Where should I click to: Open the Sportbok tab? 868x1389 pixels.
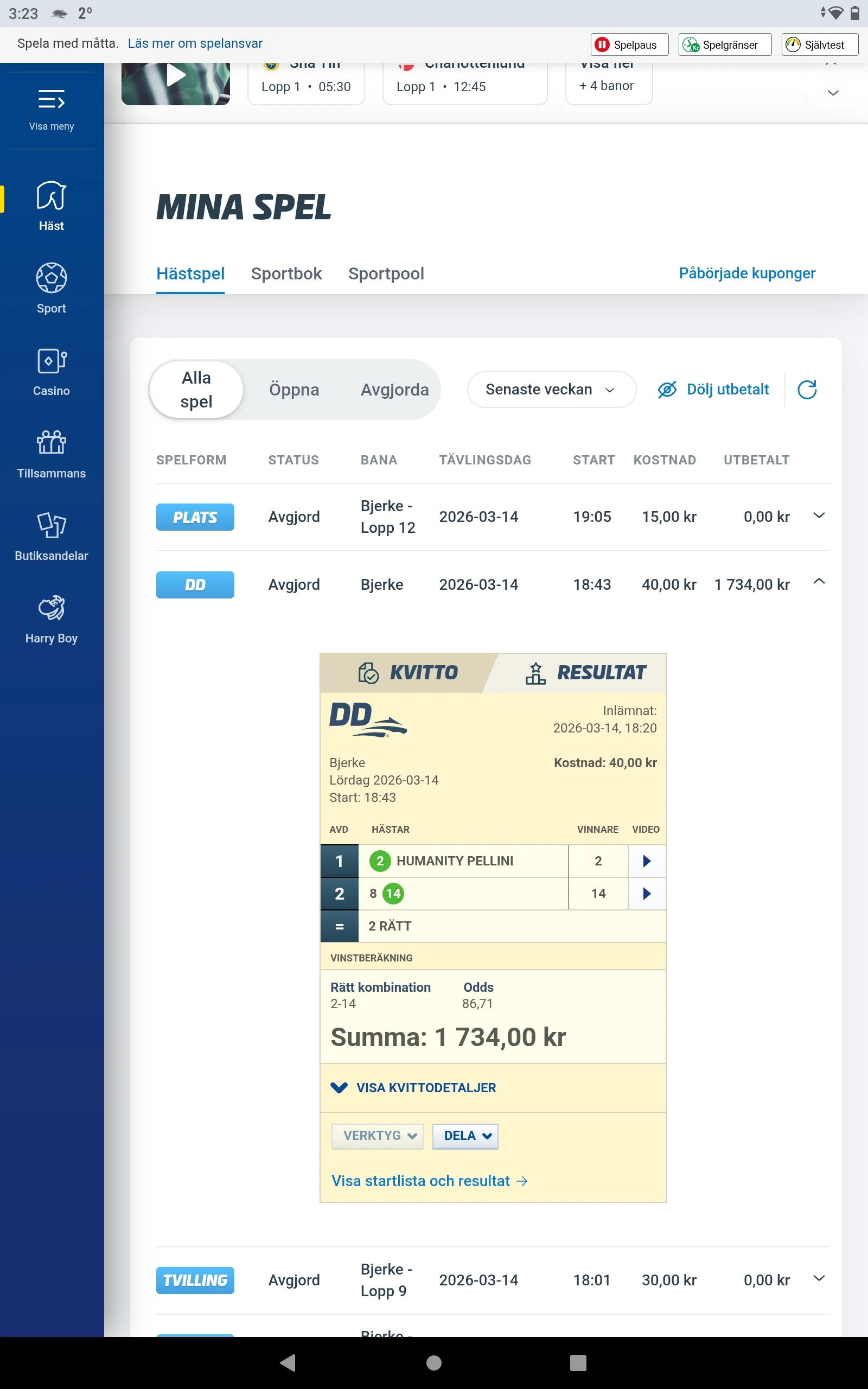286,274
